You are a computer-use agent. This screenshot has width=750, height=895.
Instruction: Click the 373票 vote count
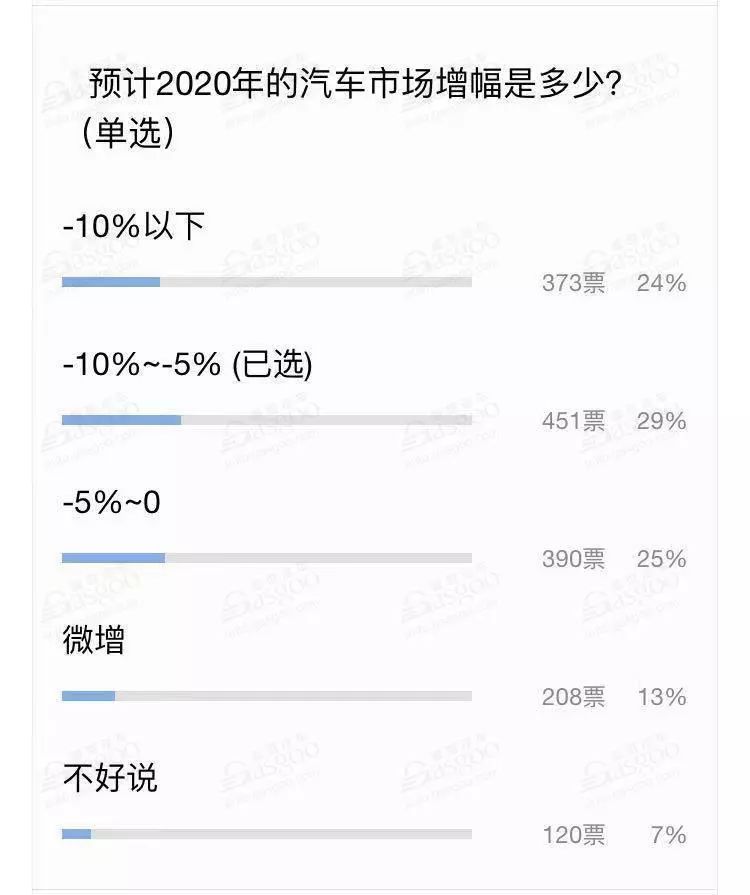(x=573, y=283)
